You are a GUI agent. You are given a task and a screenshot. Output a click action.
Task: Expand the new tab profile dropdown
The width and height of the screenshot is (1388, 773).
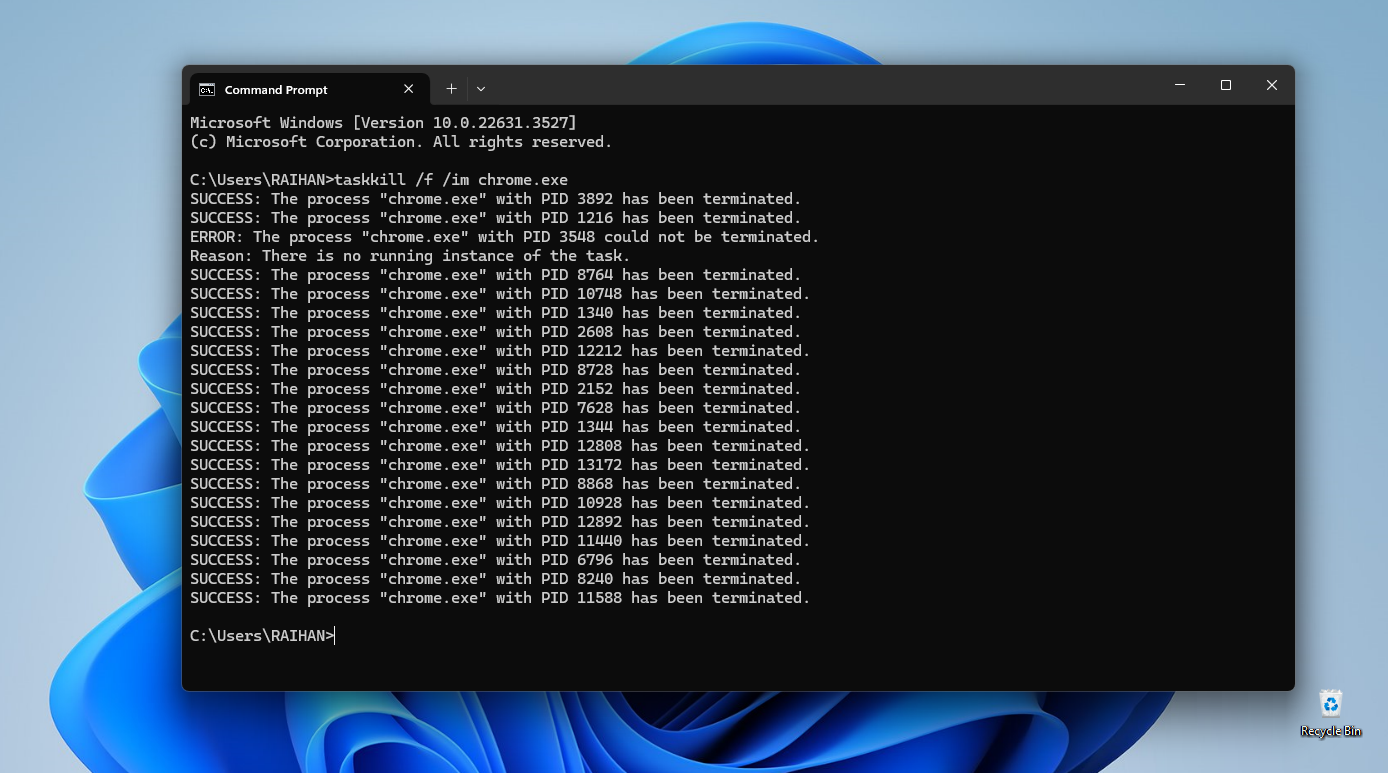tap(481, 89)
